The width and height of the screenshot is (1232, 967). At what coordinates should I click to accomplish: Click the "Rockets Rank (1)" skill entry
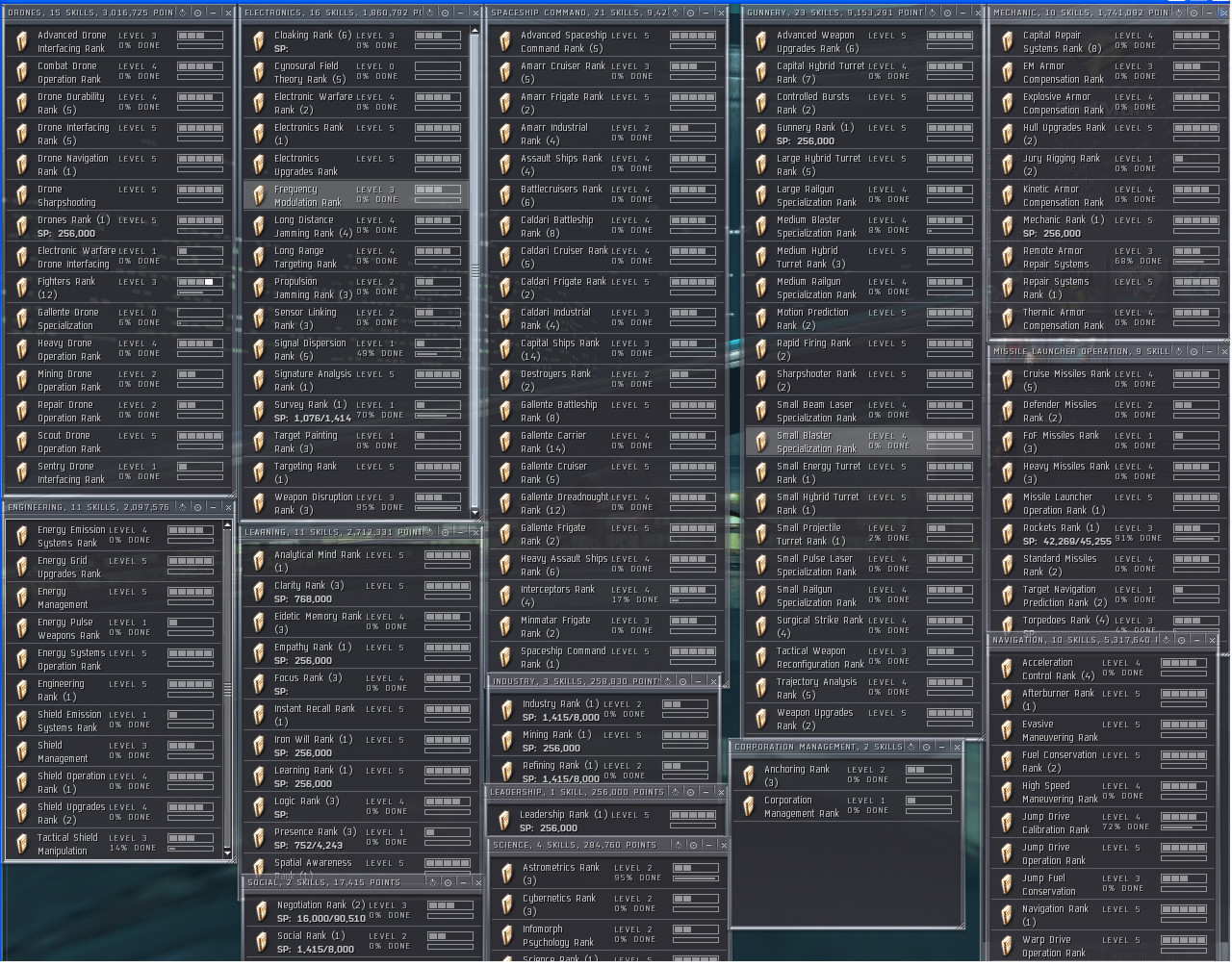1110,534
